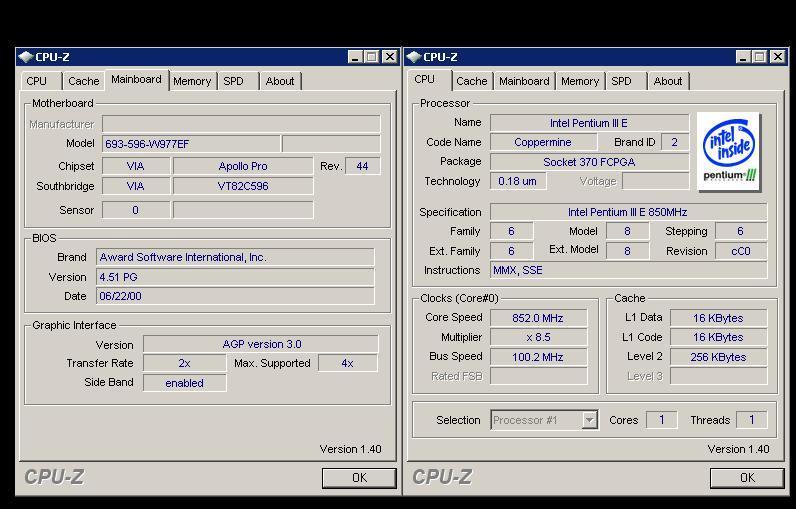Minimize the left CPU-Z window
The height and width of the screenshot is (509, 796).
coord(355,57)
